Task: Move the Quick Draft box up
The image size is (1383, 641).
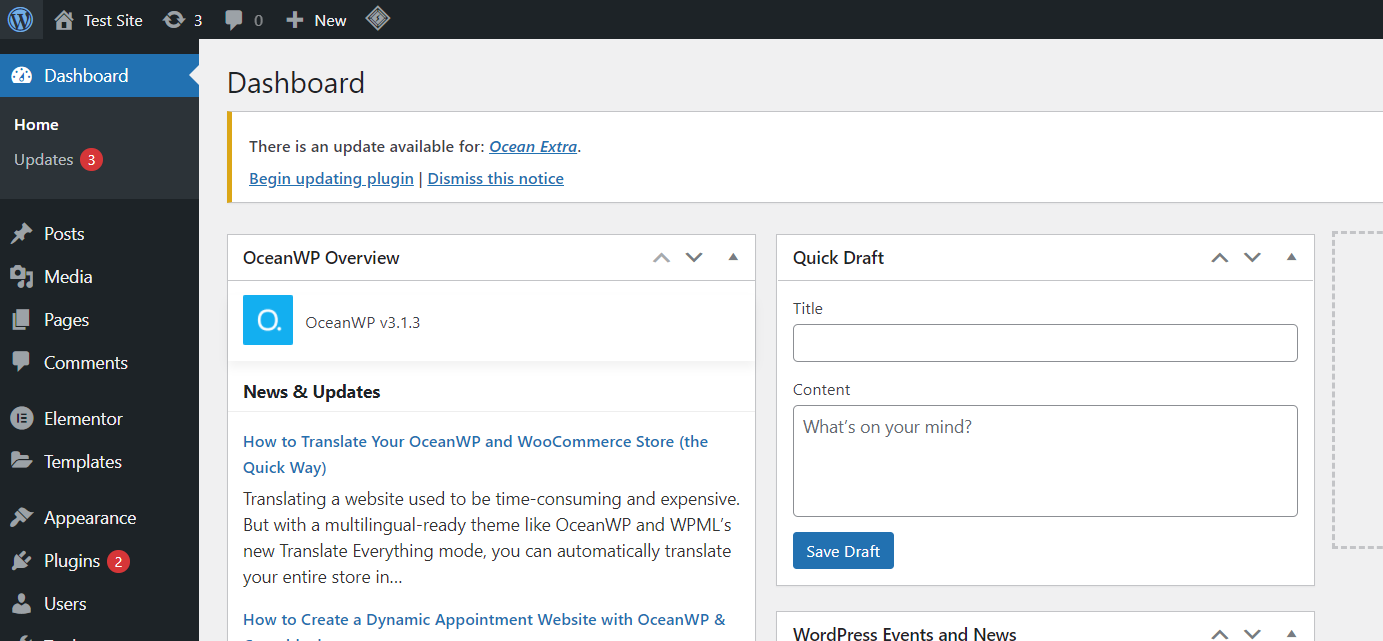Action: point(1219,257)
